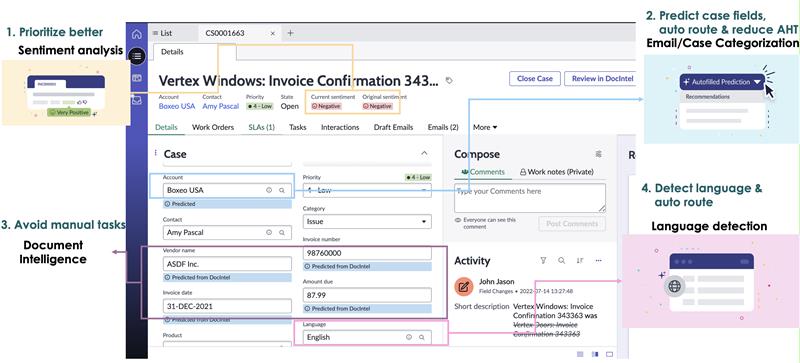Click the Close Case button
800x363 pixels.
pos(535,79)
